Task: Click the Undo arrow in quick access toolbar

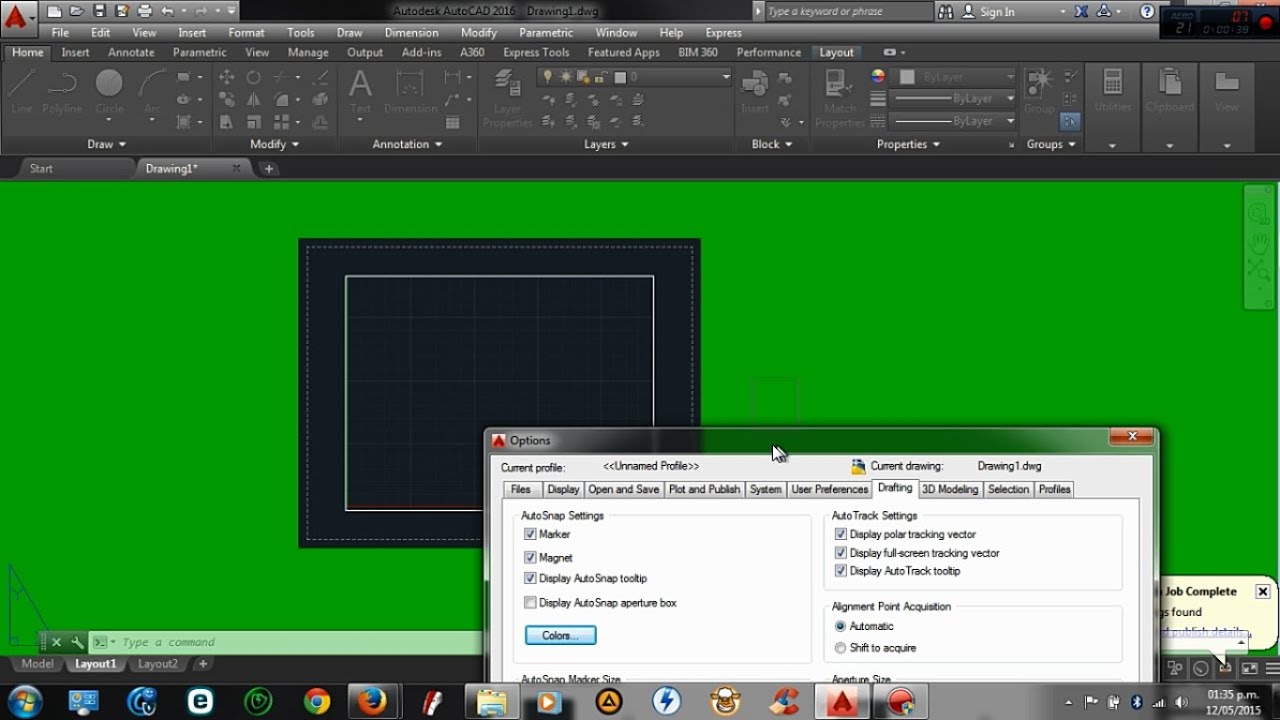Action: 168,12
